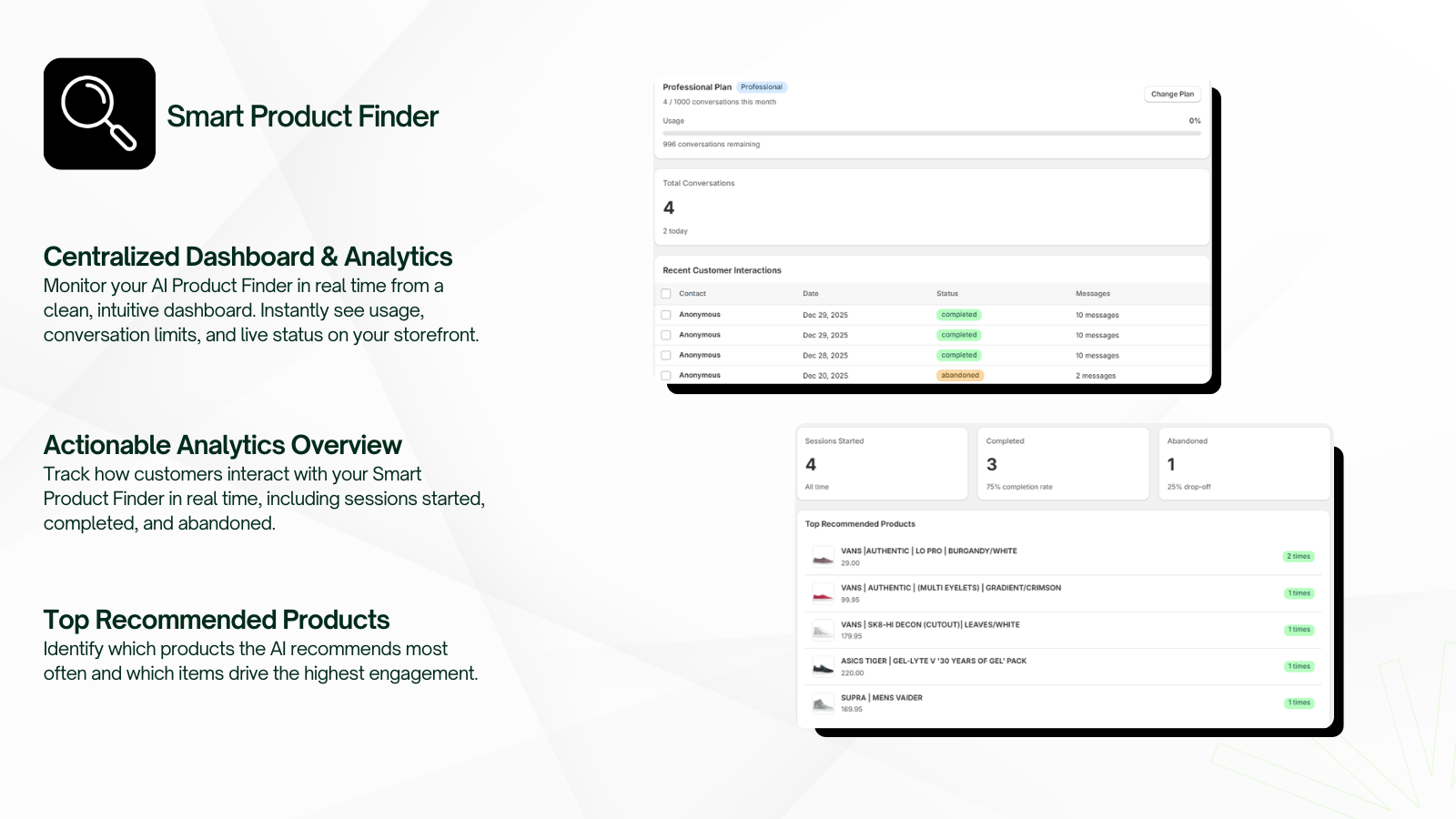This screenshot has width=1456, height=819.
Task: Click the Change Plan button
Action: click(x=1172, y=93)
